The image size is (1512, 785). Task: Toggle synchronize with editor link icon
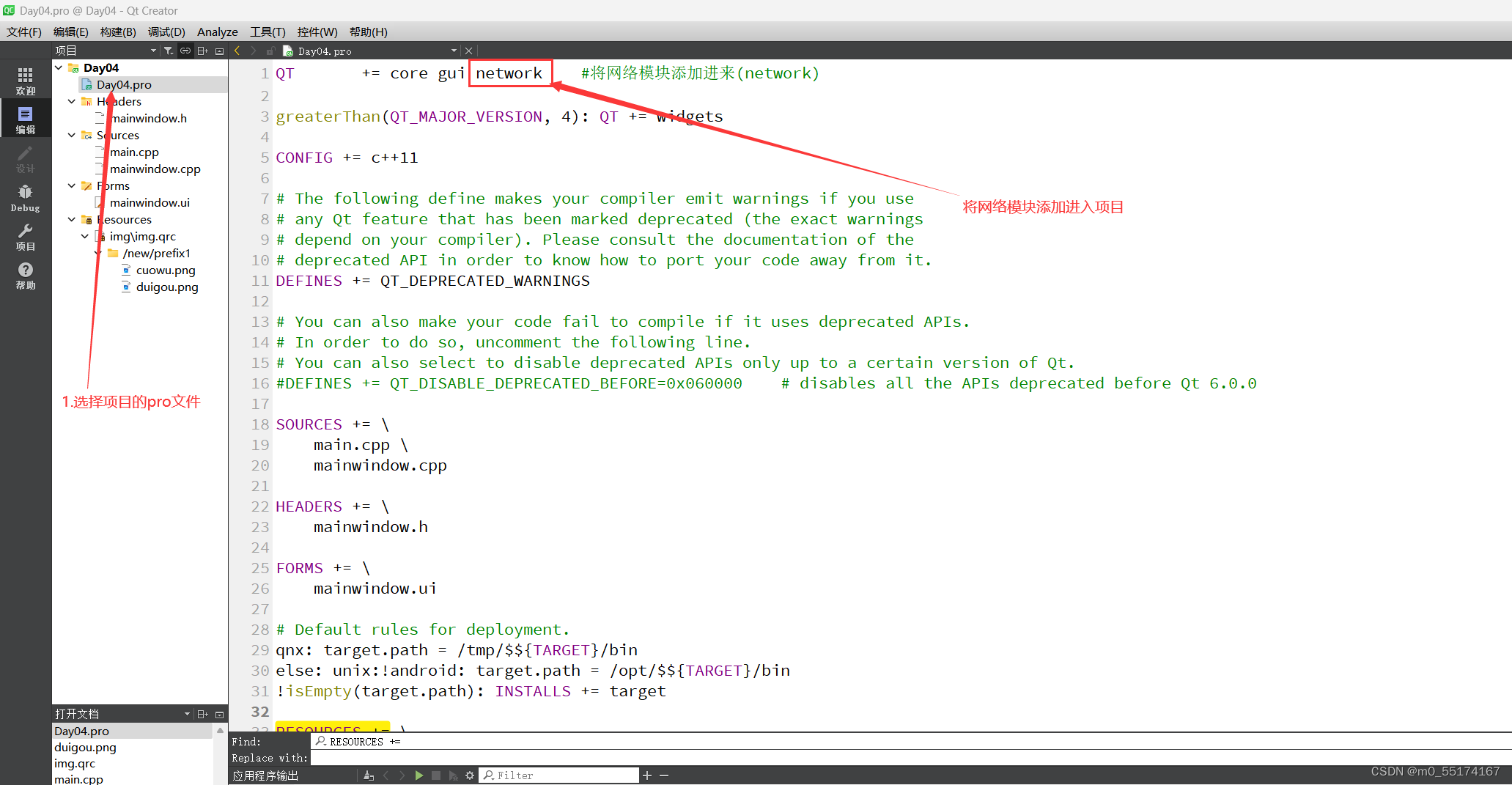(185, 51)
